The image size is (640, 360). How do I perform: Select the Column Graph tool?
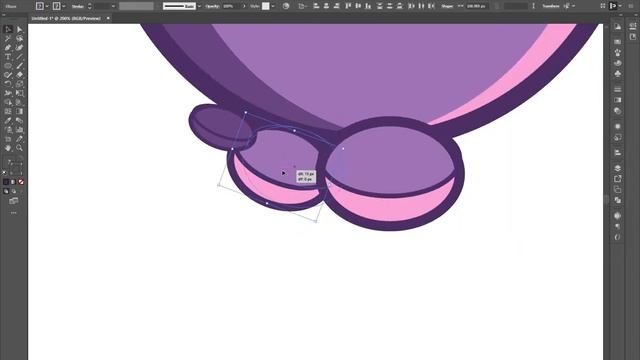point(19,130)
